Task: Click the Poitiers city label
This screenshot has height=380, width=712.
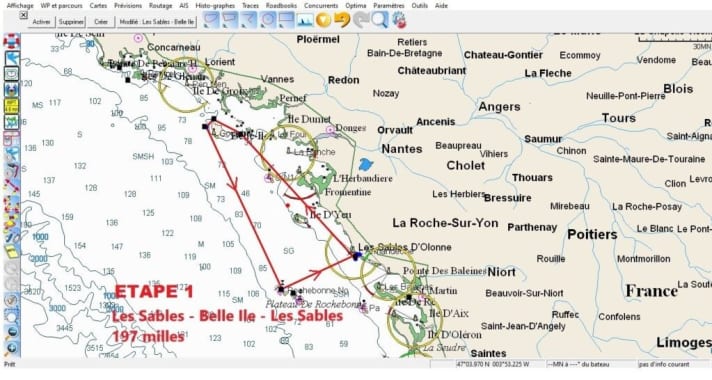Action: 593,235
